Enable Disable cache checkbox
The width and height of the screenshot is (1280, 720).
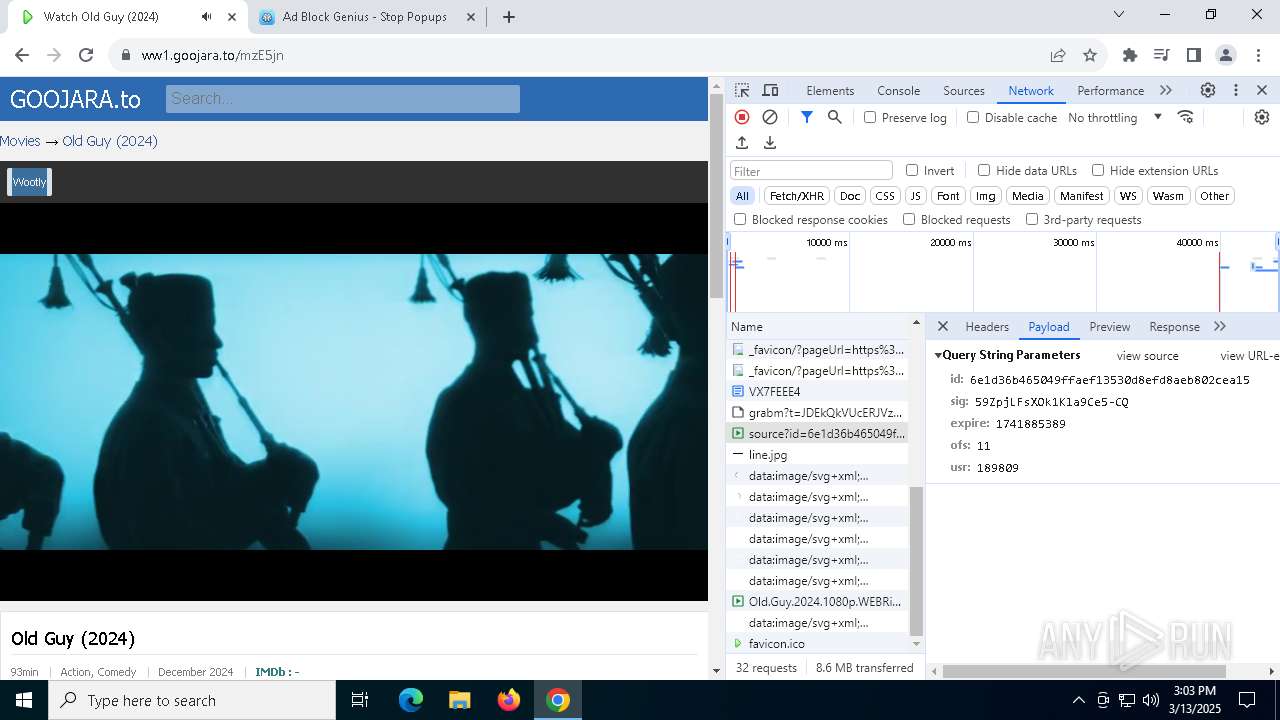coord(973,117)
